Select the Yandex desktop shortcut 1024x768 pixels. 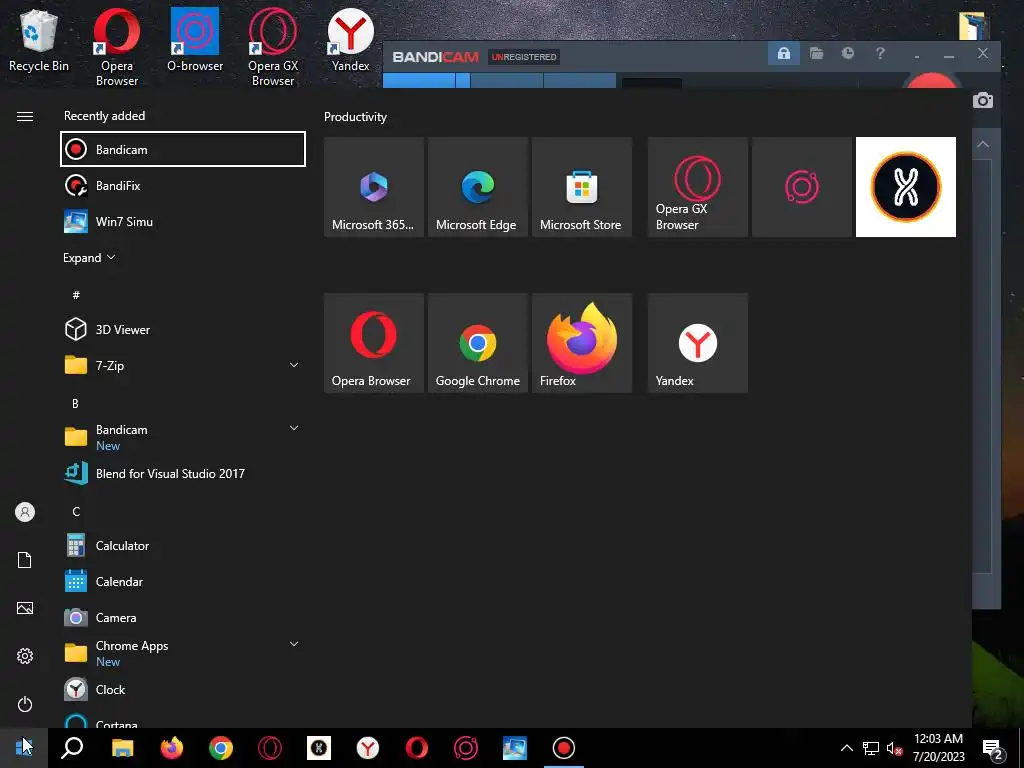click(351, 40)
